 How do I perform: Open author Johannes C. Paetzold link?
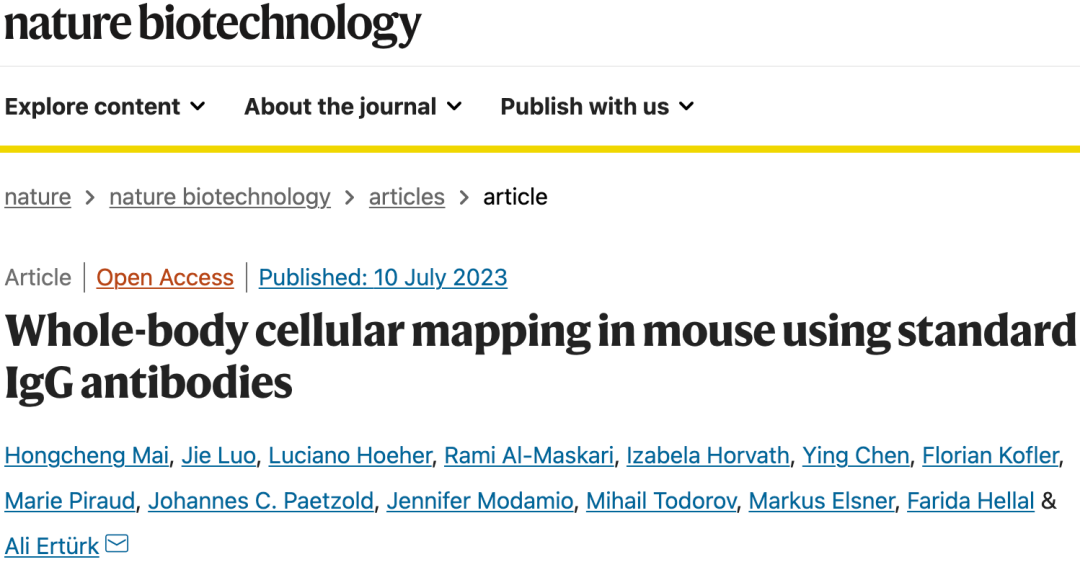[261, 501]
